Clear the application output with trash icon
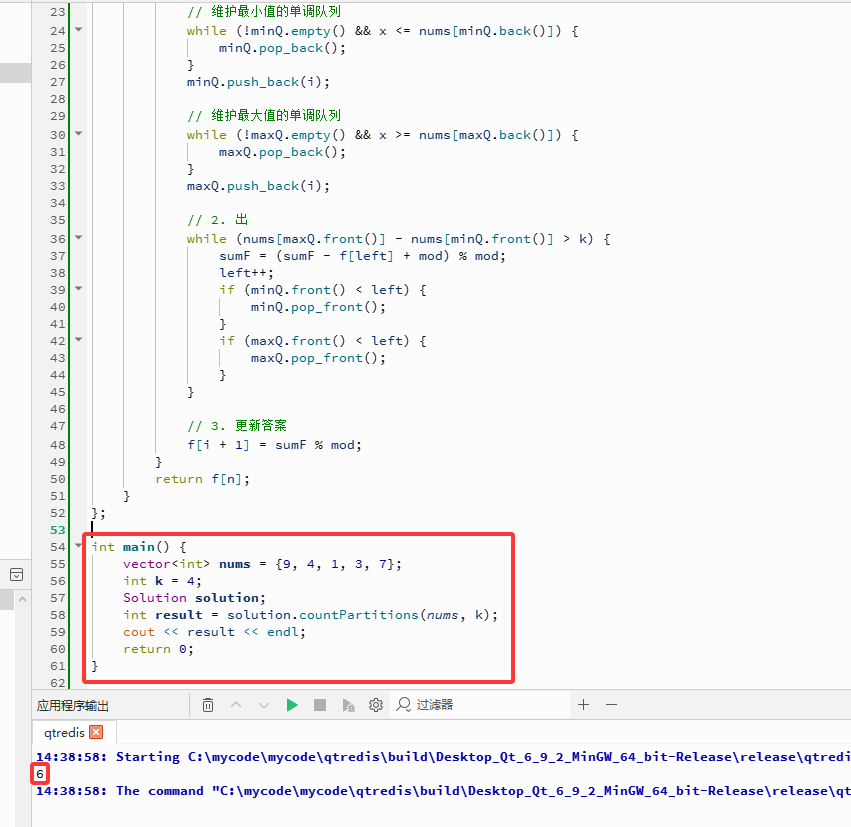 pos(208,705)
